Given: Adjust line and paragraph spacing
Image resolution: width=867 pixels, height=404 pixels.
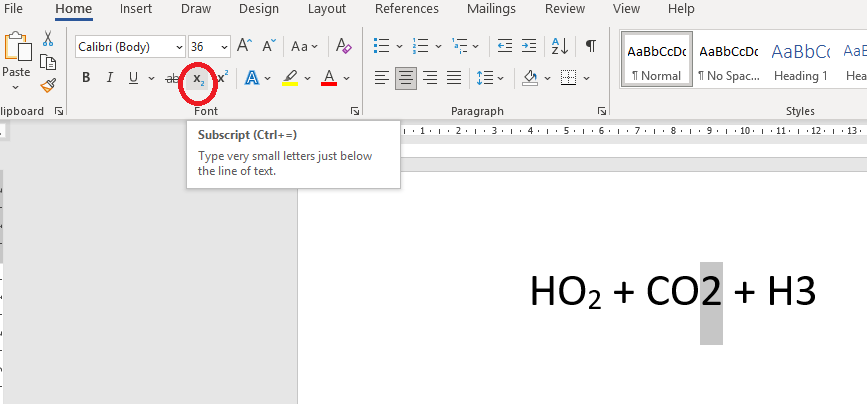Looking at the screenshot, I should 485,78.
